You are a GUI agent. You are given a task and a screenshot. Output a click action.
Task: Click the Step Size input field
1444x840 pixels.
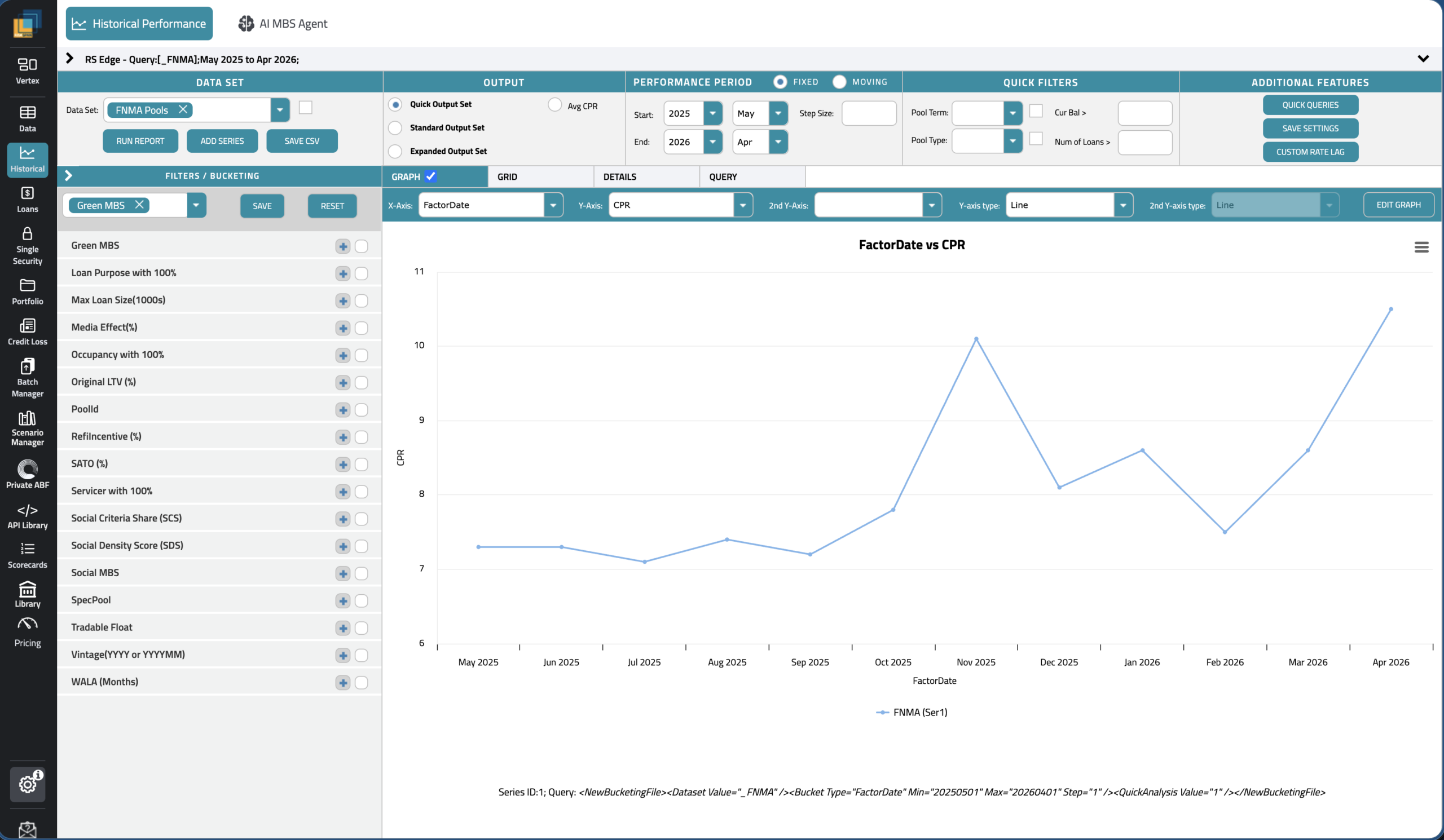pos(869,113)
